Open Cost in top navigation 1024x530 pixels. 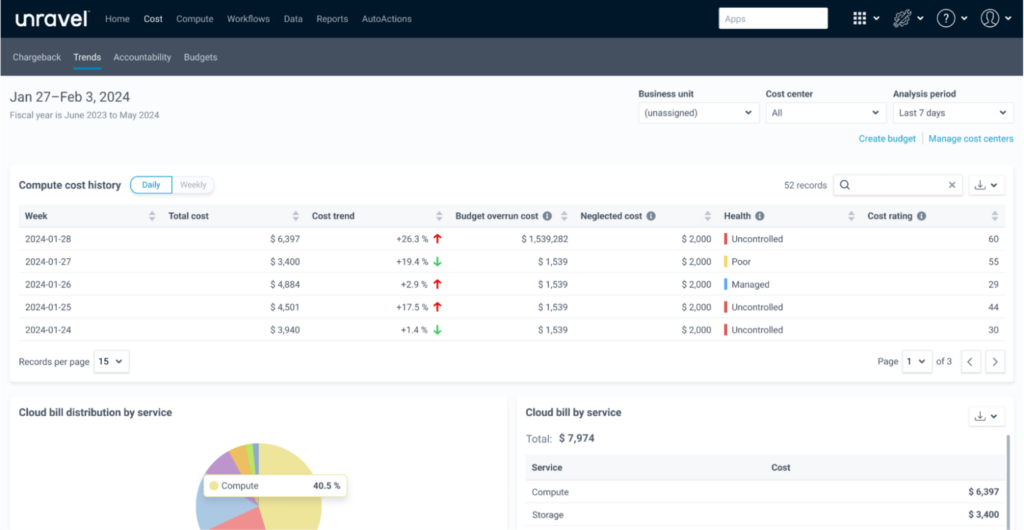153,19
